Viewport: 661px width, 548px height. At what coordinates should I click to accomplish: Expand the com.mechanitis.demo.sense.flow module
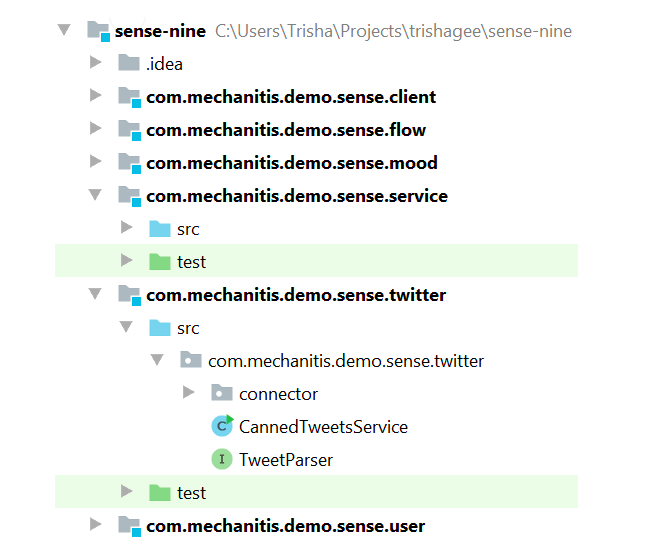point(96,128)
